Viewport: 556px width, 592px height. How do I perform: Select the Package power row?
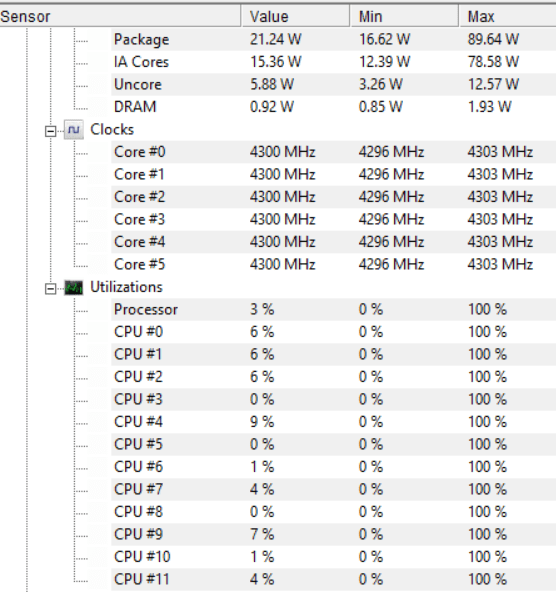[334, 39]
